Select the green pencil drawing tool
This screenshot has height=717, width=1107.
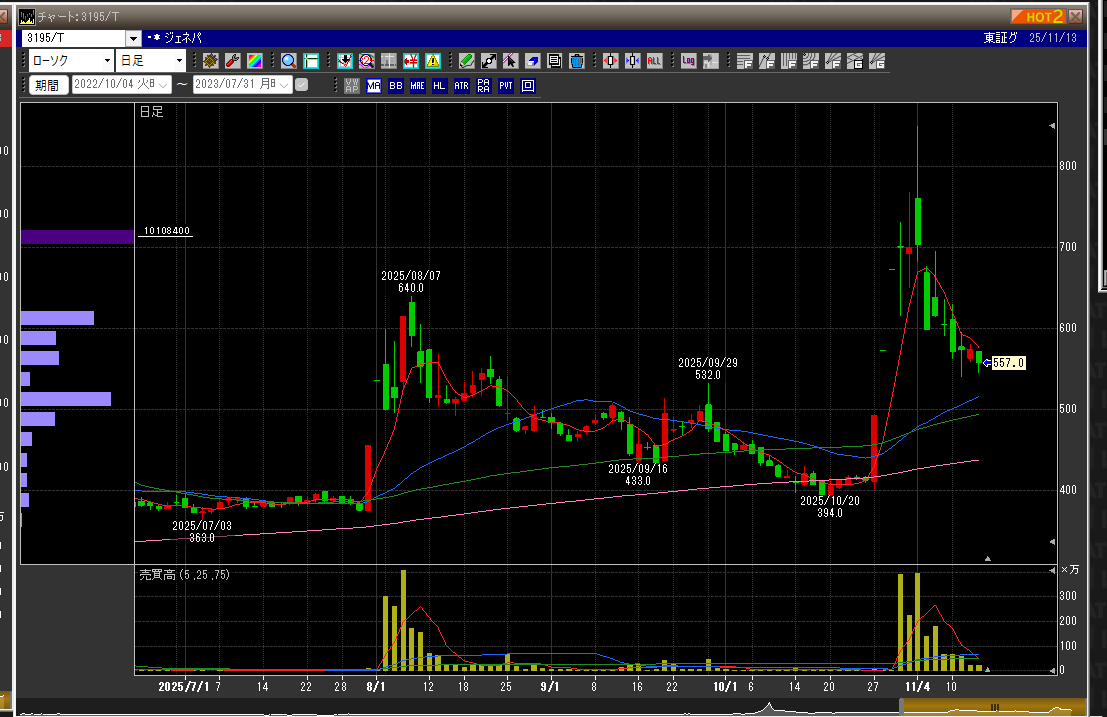click(467, 61)
